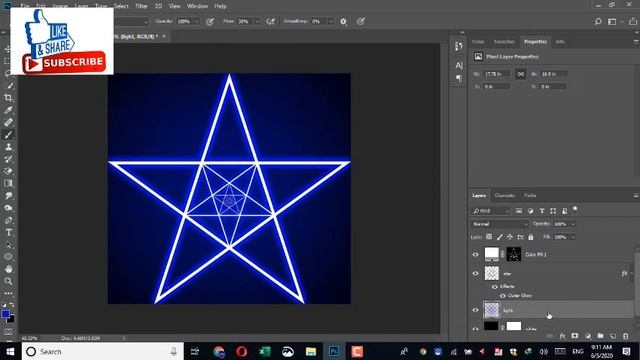Screen dimensions: 640x360
Task: Select the Zoom tool
Action: point(8,281)
